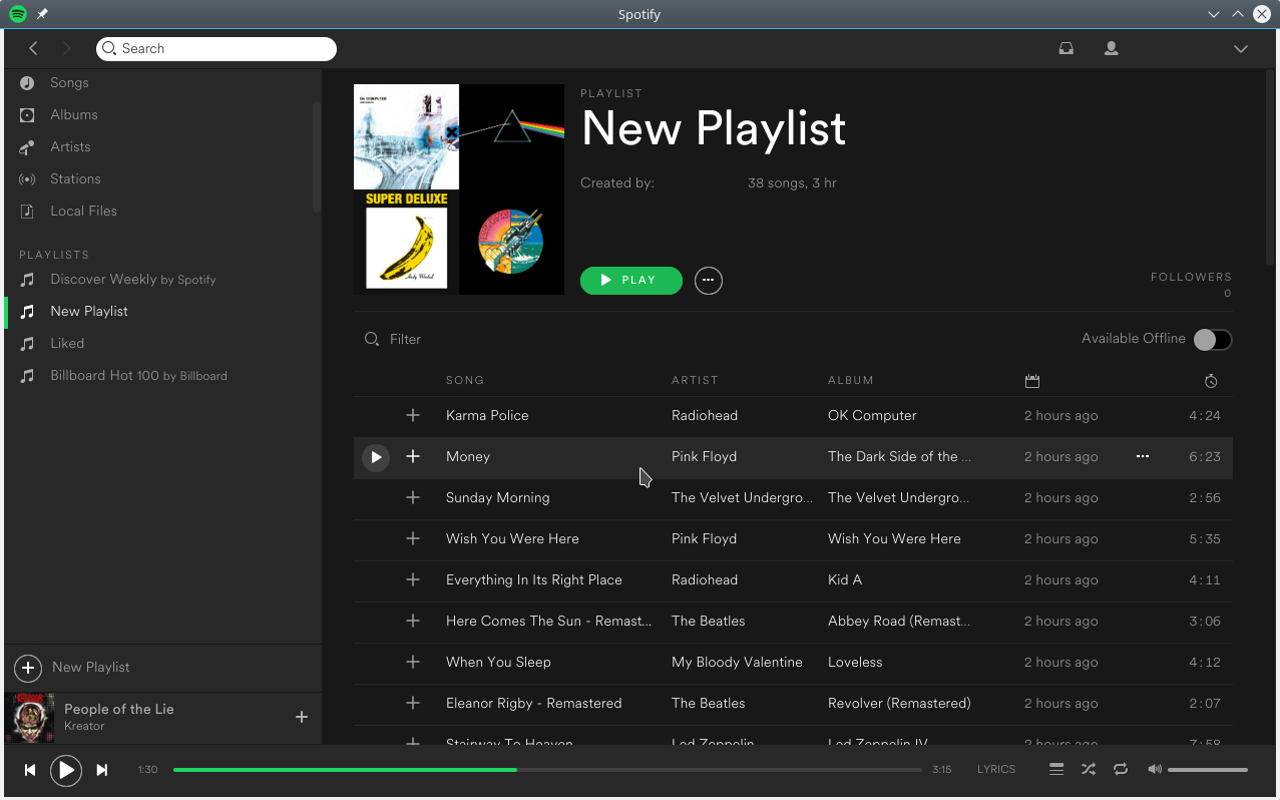Sort by the SONG column header
Image resolution: width=1280 pixels, height=800 pixels.
(x=465, y=380)
